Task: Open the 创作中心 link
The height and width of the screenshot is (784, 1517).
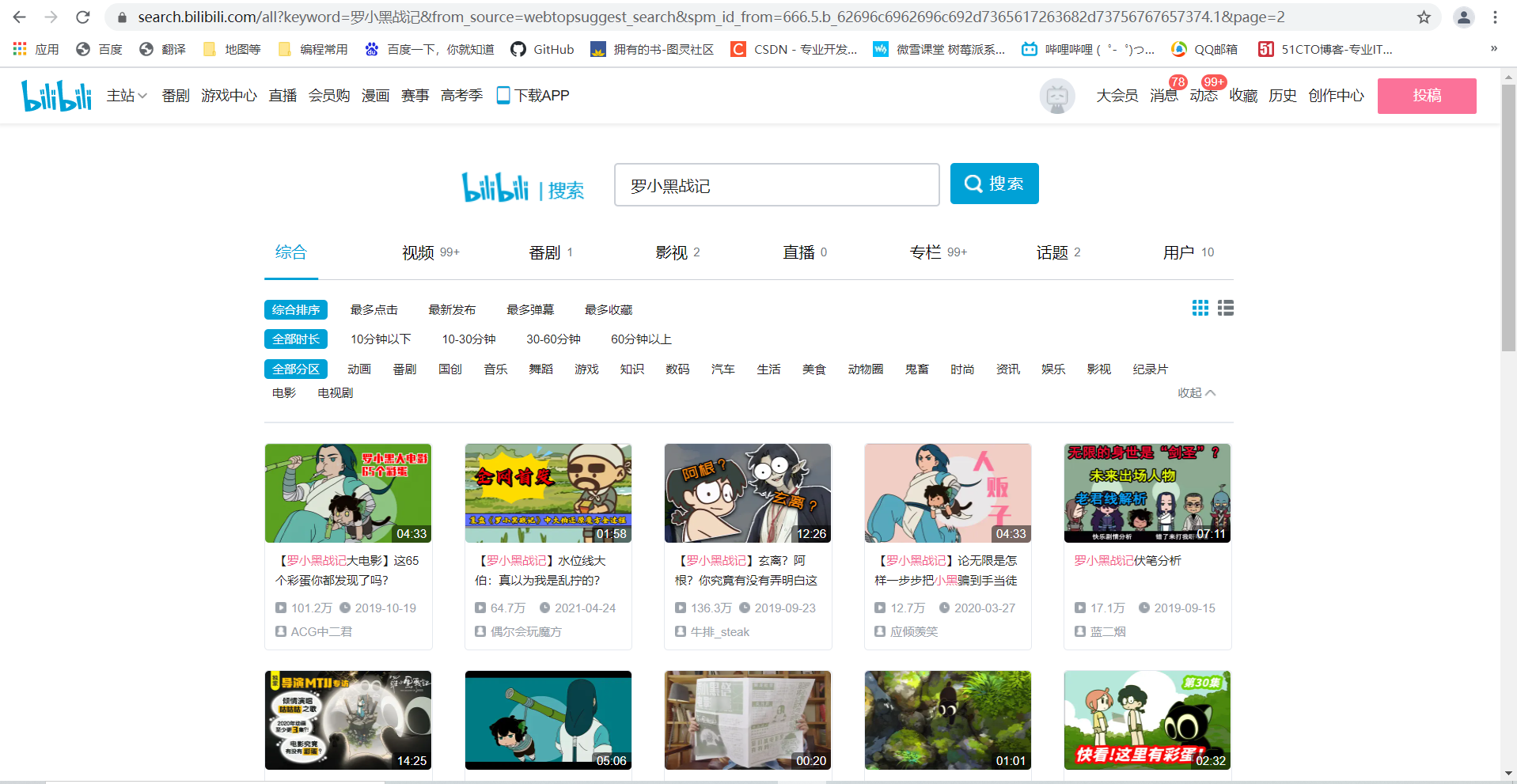Action: point(1336,96)
